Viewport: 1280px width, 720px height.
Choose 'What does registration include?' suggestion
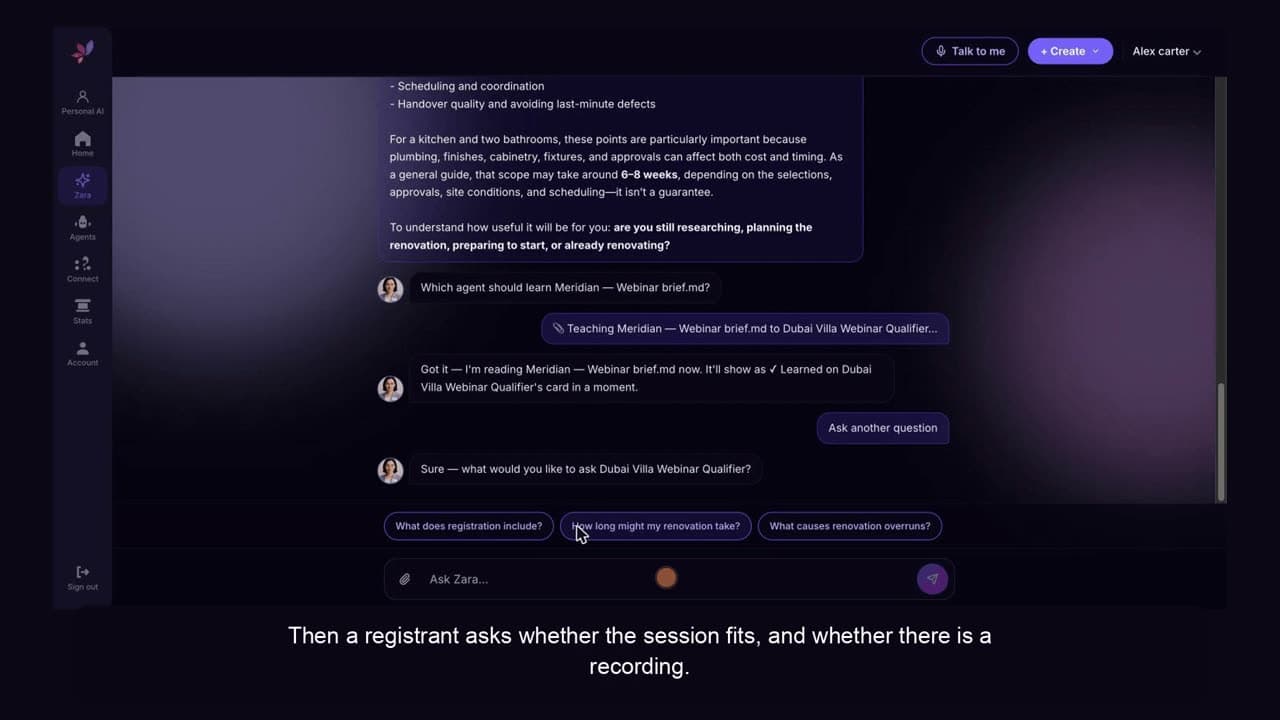[468, 526]
